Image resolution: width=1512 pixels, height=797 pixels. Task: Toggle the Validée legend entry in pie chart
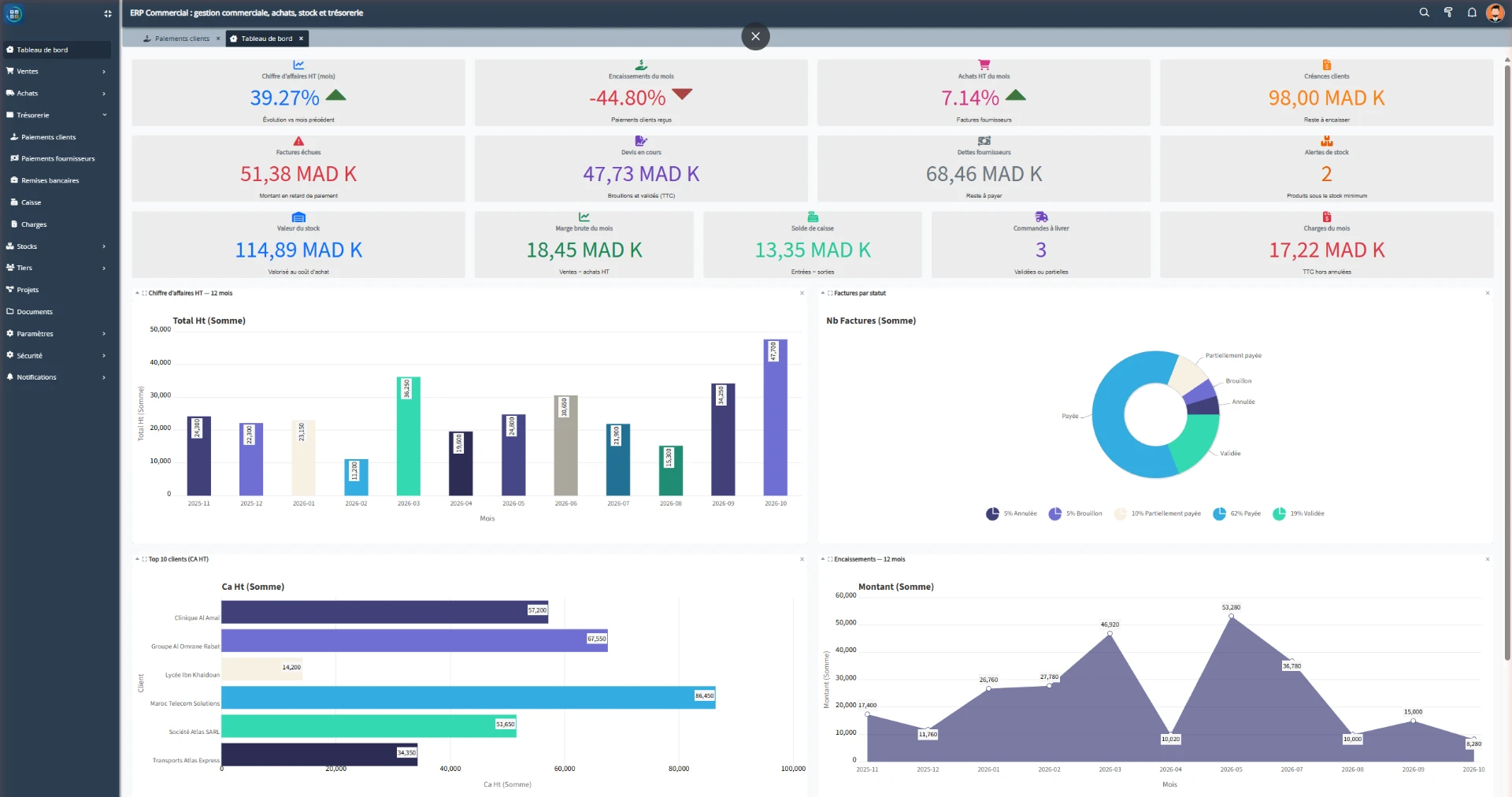(x=1299, y=514)
